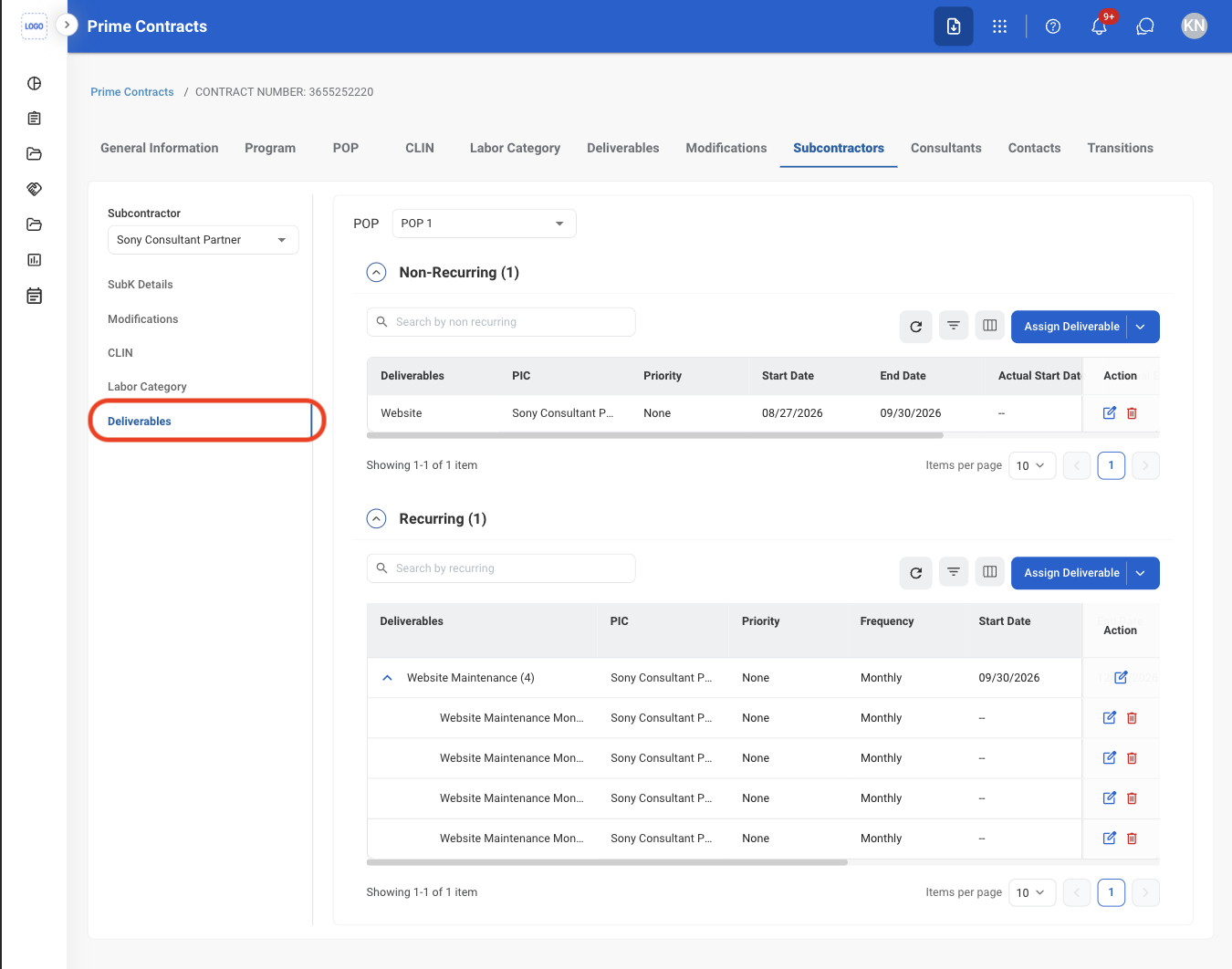1232x969 pixels.
Task: Open the chat messages icon
Action: point(1145,26)
